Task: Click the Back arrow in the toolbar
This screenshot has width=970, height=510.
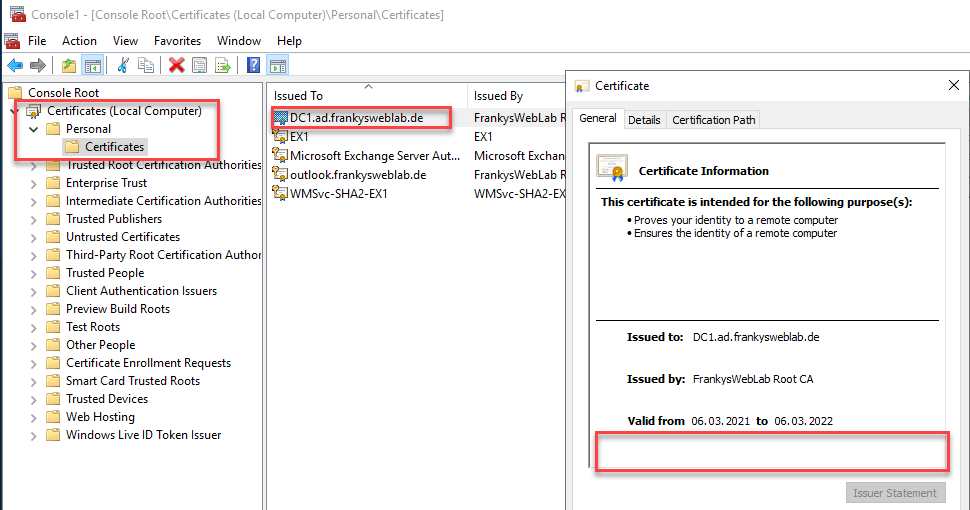Action: pyautogui.click(x=15, y=65)
